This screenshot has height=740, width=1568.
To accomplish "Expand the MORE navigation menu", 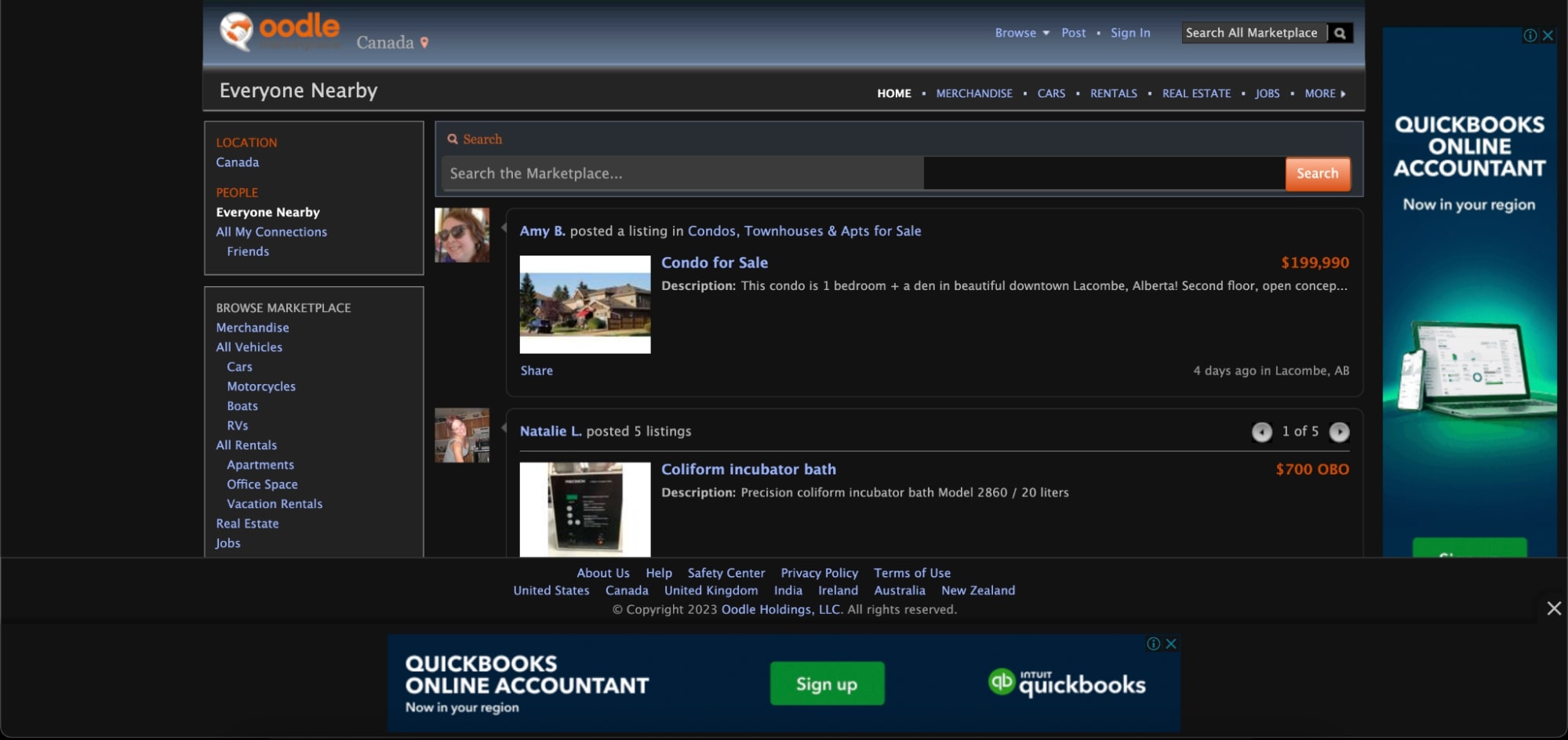I will 1325,93.
